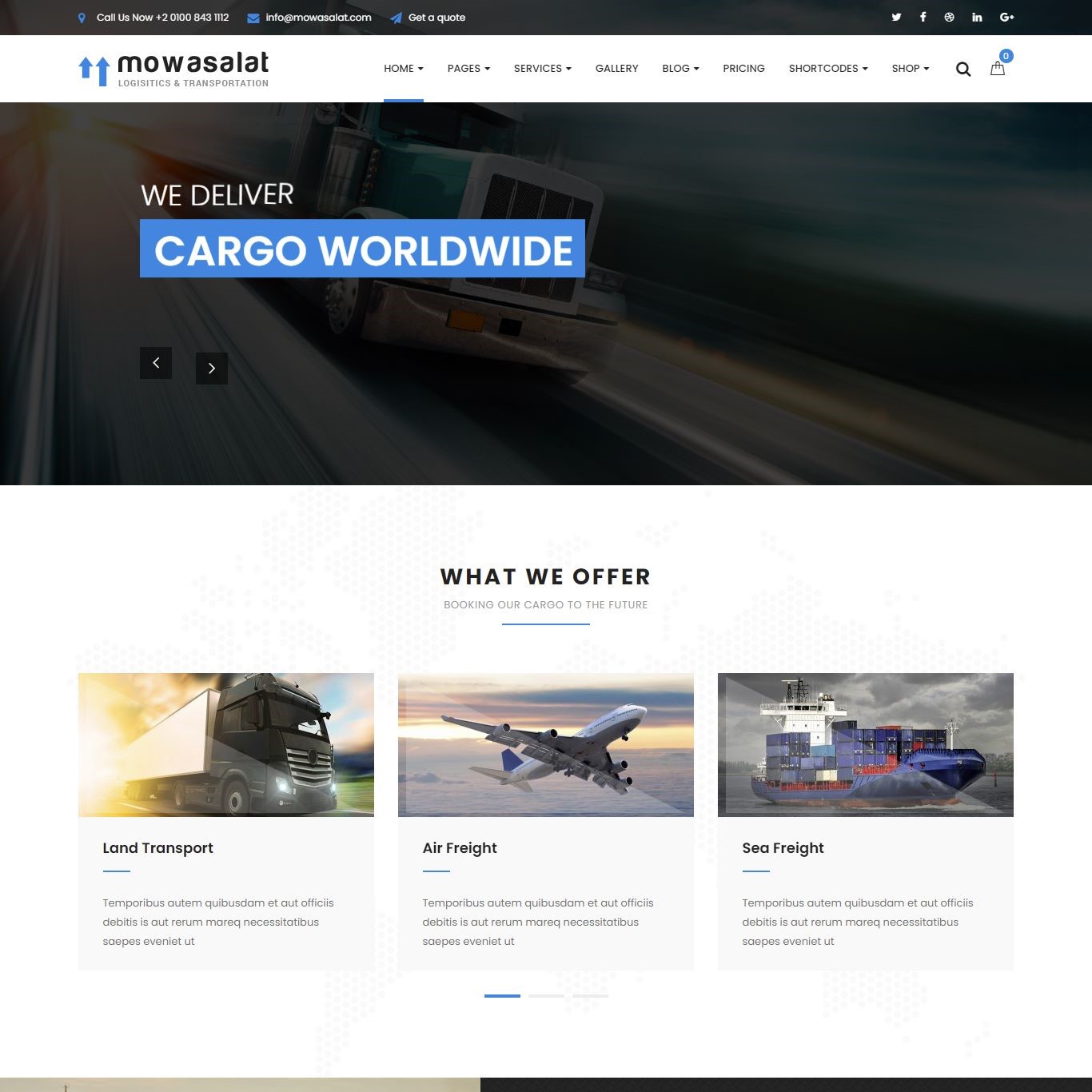Click the info@mowasalat.com email link

click(318, 18)
